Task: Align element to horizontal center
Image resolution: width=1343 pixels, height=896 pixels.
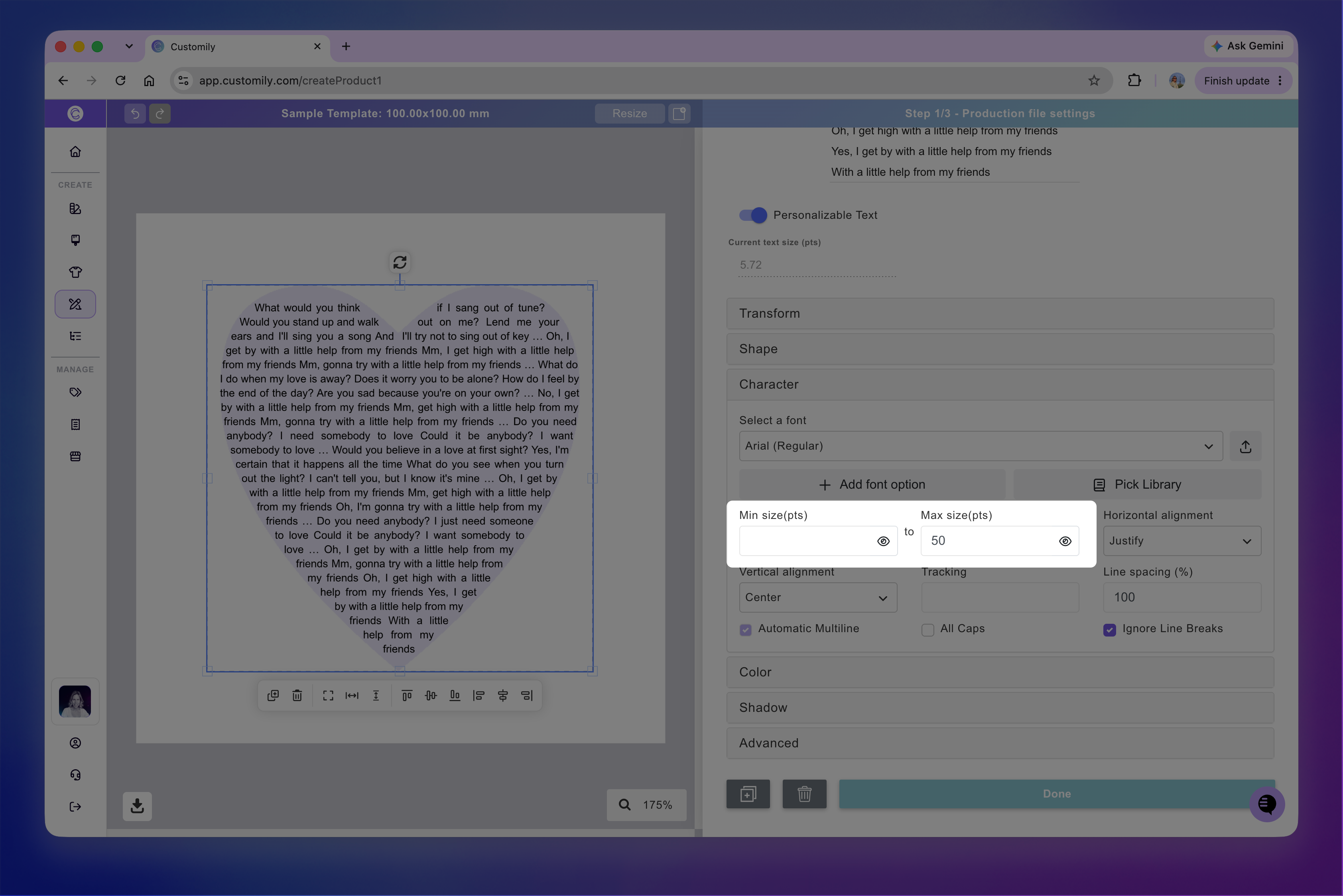Action: (x=503, y=696)
